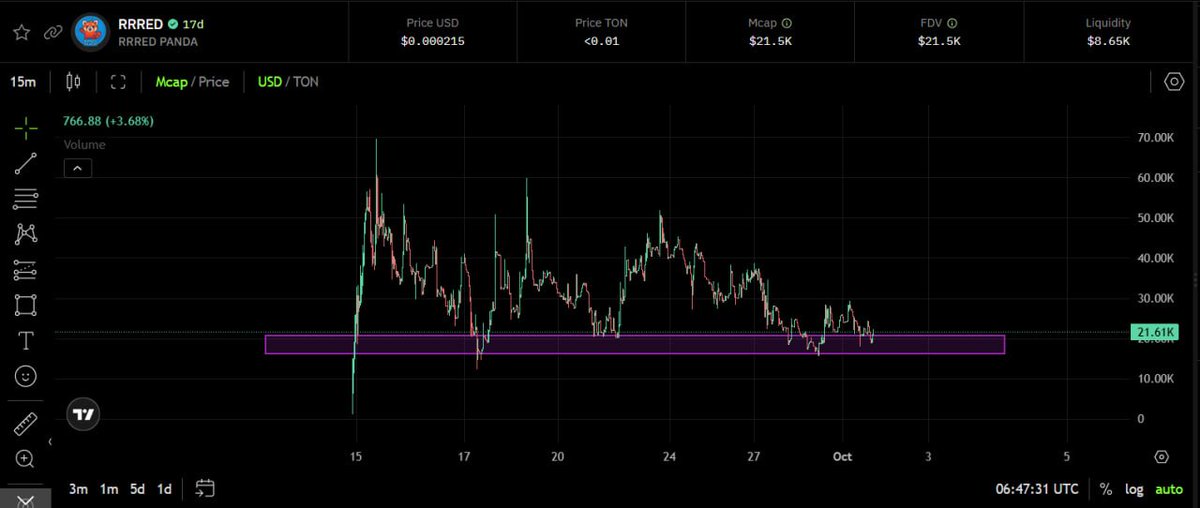This screenshot has height=508, width=1200.
Task: Switch the chart to Mcap mode
Action: pos(171,82)
